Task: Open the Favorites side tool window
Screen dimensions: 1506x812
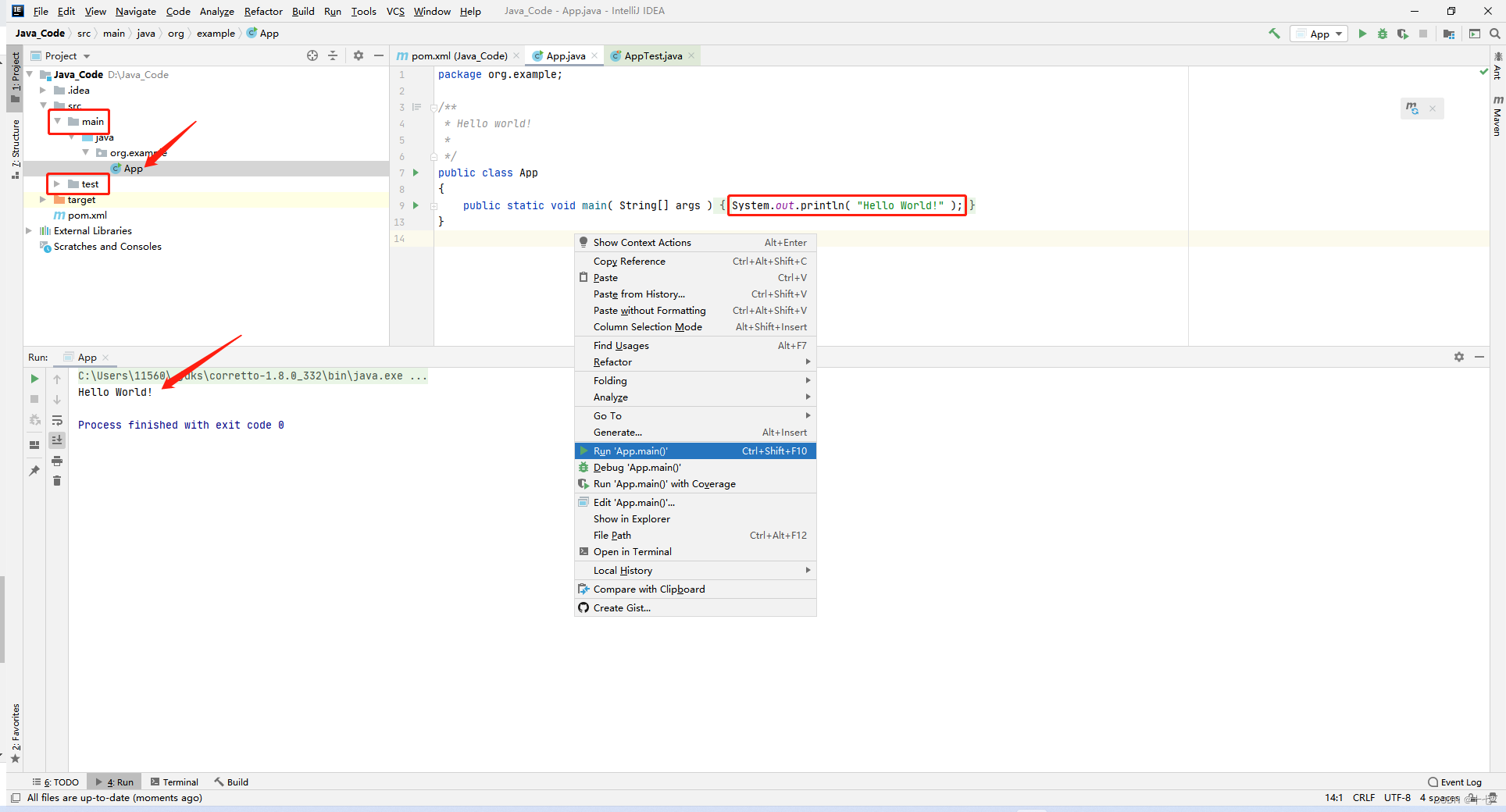Action: pos(15,732)
